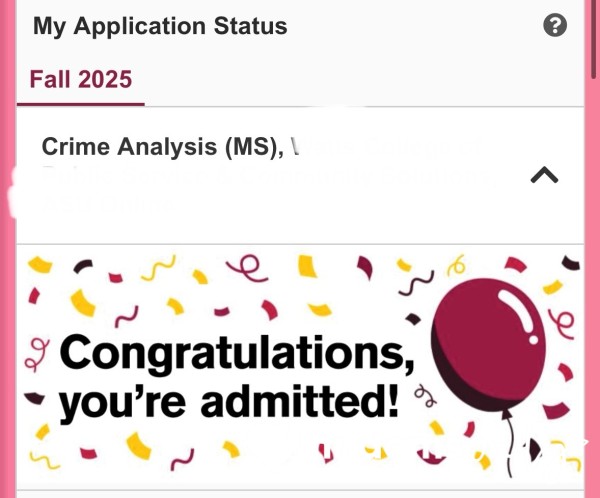600x498 pixels.
Task: Click the vertical scrollbar thumb at right edge
Action: click(595, 38)
